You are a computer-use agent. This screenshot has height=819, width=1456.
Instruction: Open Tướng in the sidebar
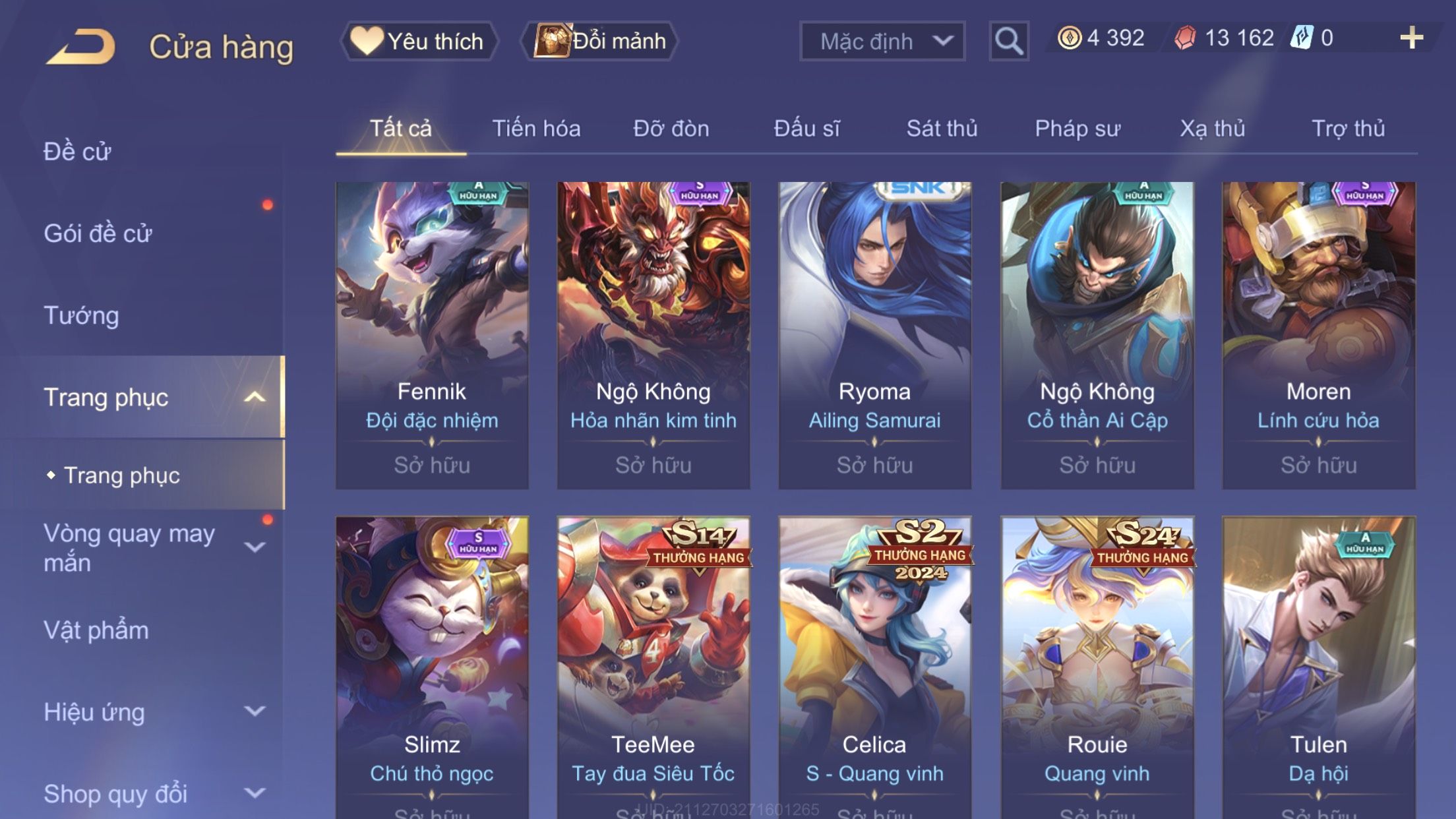point(81,316)
